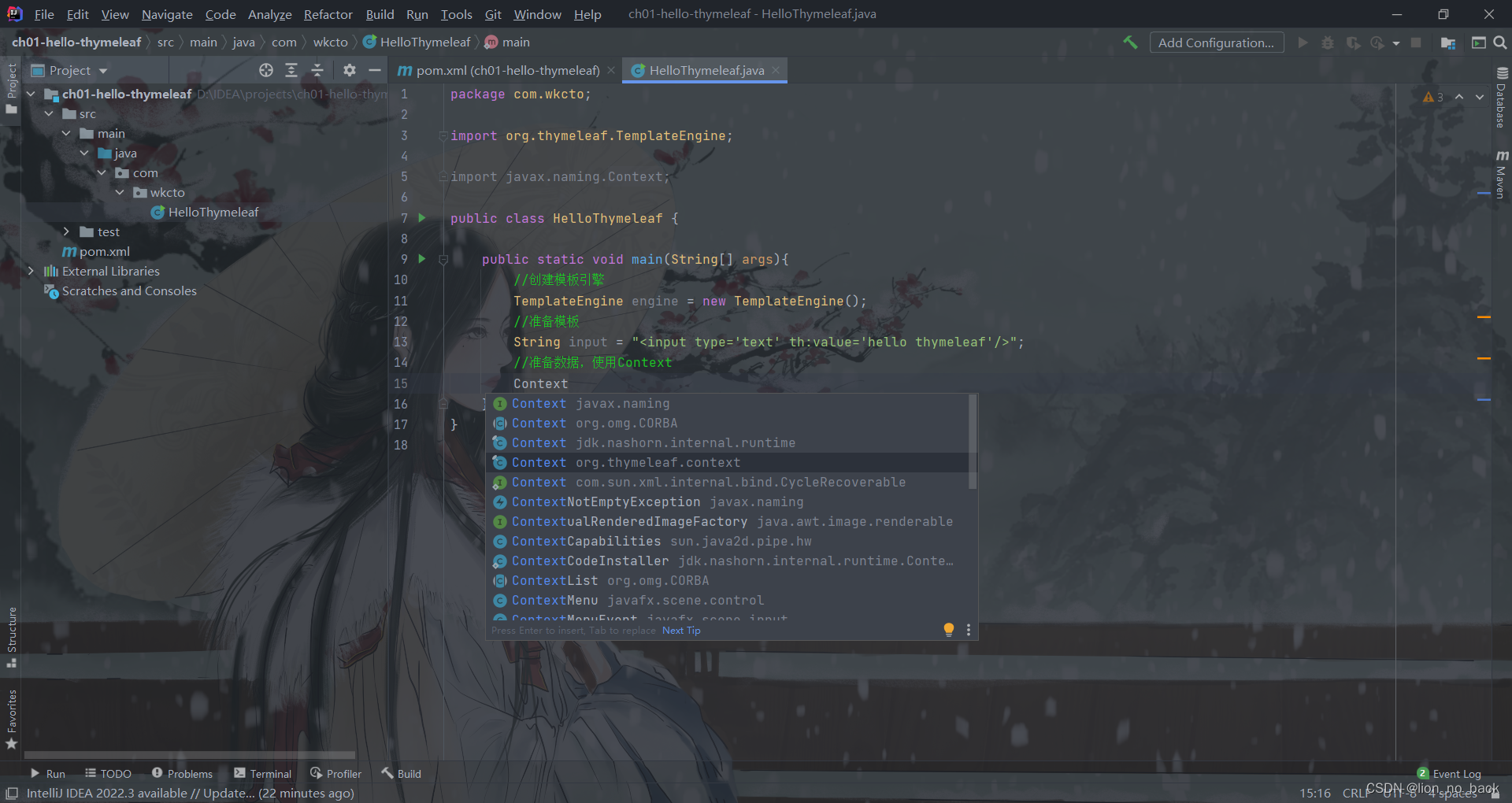Collapse the java folder node
Image resolution: width=1512 pixels, height=803 pixels.
coord(84,153)
